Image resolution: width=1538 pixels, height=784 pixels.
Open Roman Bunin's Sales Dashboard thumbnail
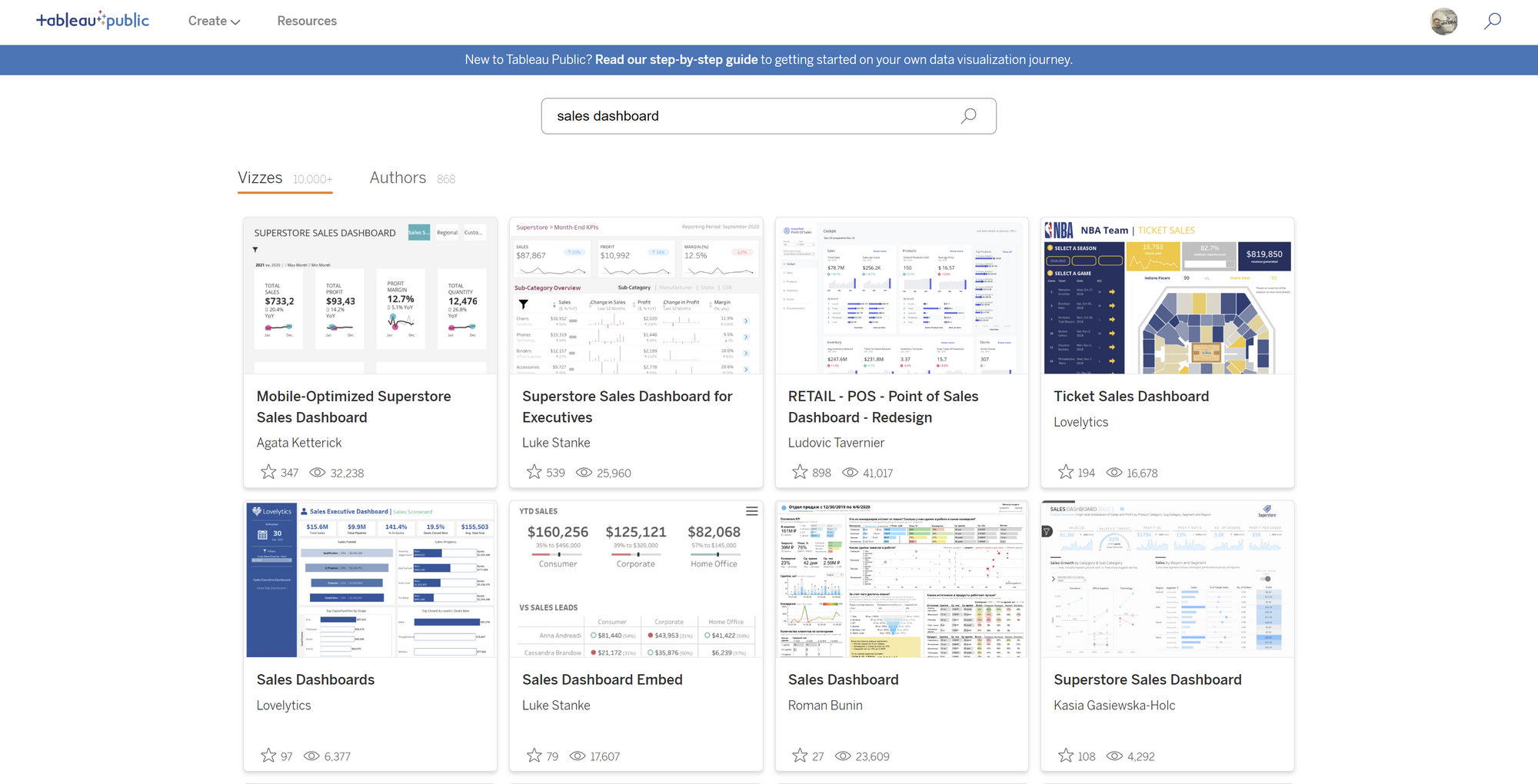(901, 580)
